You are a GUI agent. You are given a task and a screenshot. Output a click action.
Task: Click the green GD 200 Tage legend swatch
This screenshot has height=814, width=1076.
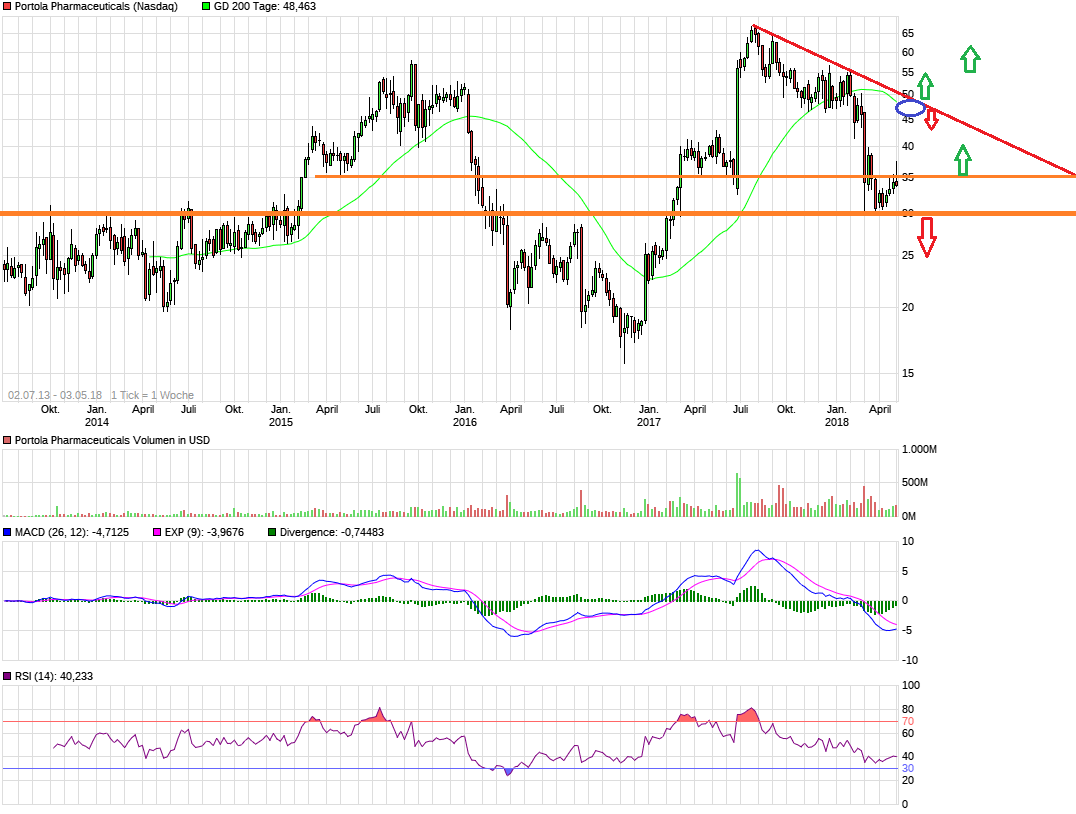206,6
